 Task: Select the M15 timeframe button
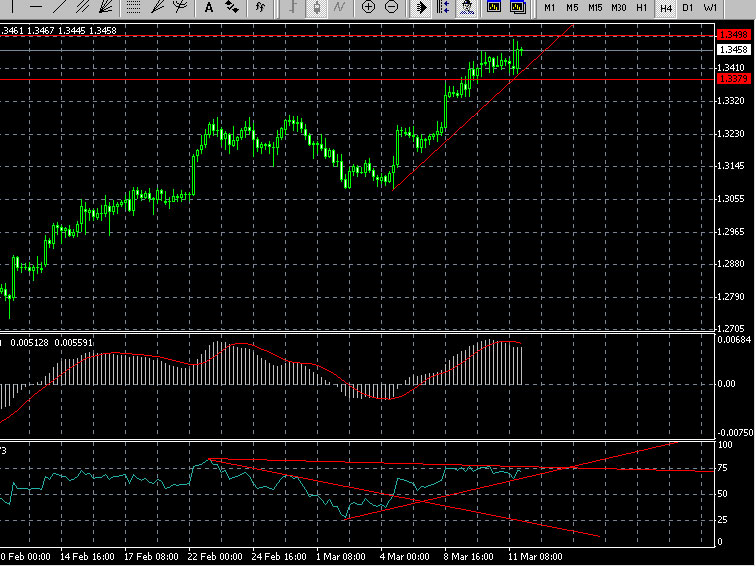point(595,7)
